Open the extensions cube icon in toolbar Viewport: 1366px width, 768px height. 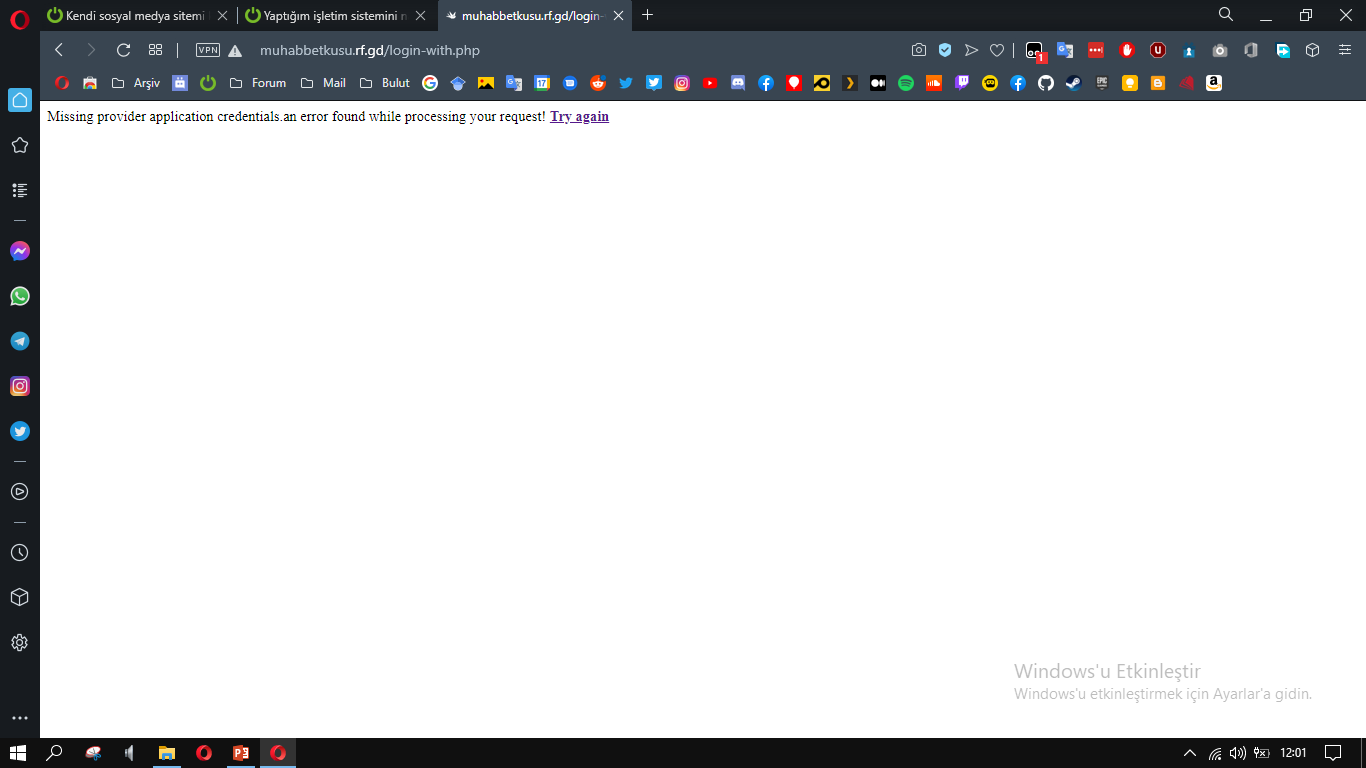[1313, 50]
